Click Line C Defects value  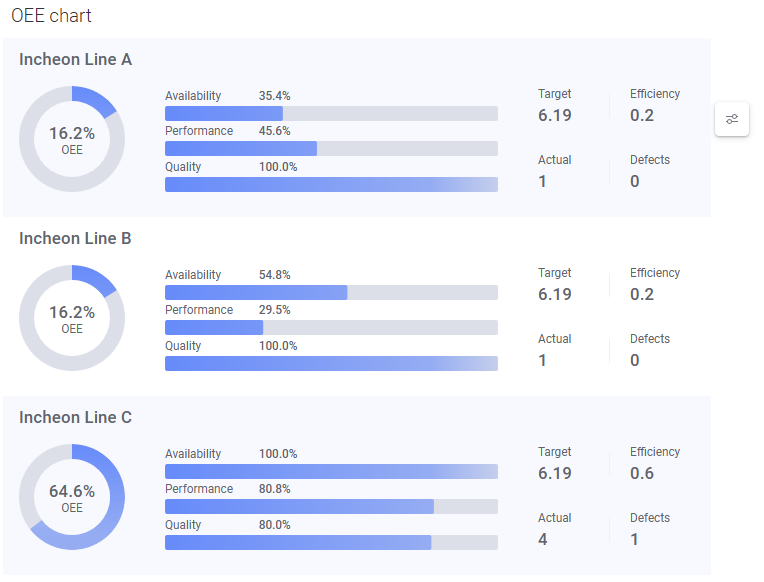[x=635, y=539]
